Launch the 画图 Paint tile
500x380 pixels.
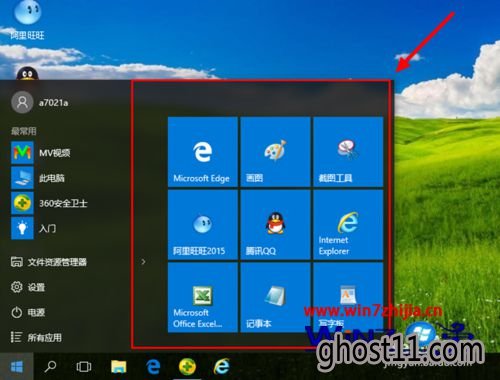pos(275,152)
